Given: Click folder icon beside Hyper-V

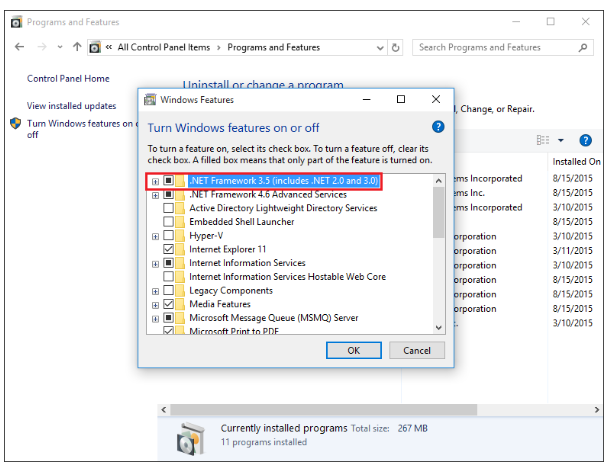Looking at the screenshot, I should point(180,235).
